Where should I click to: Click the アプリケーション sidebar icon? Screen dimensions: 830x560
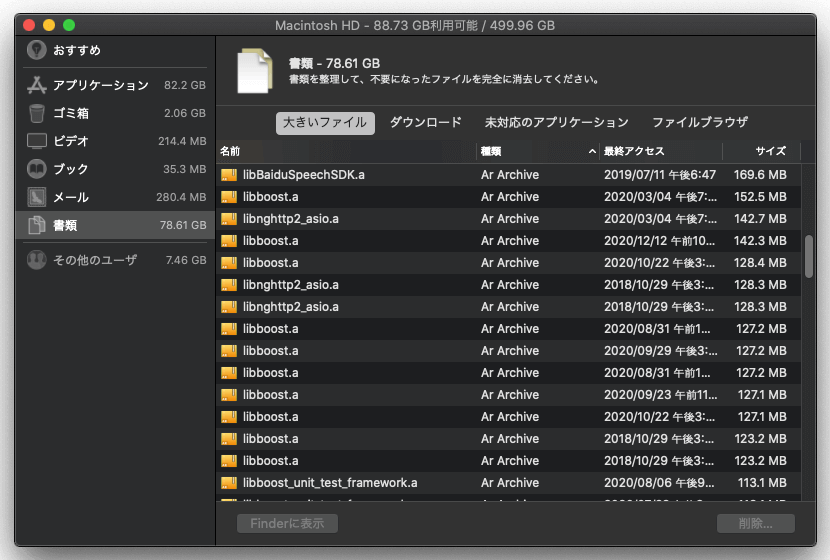37,85
